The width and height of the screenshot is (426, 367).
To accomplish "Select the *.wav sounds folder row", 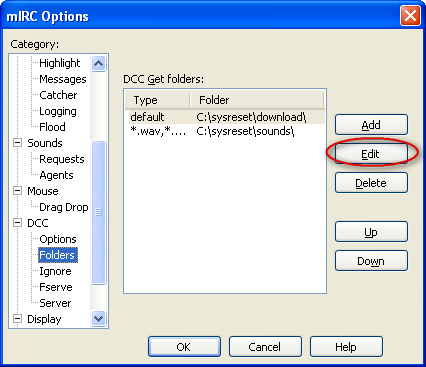I will [x=227, y=131].
